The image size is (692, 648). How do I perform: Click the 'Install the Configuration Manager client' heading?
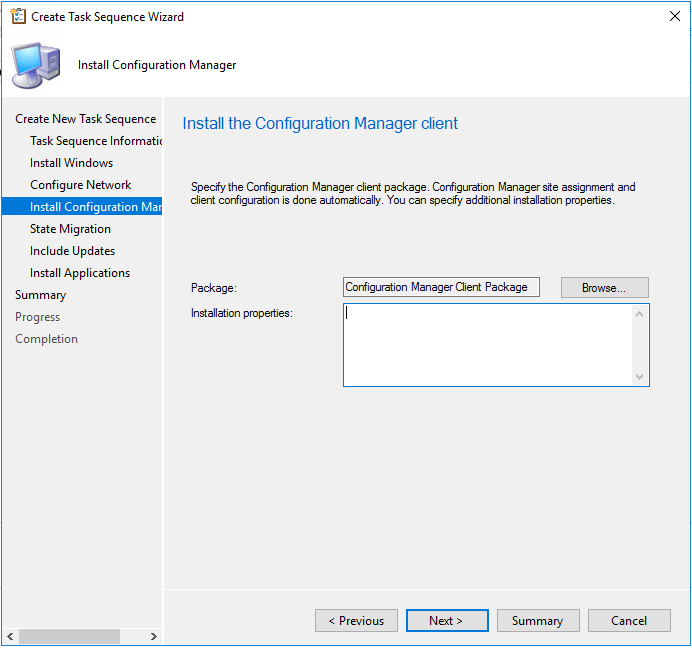click(320, 124)
